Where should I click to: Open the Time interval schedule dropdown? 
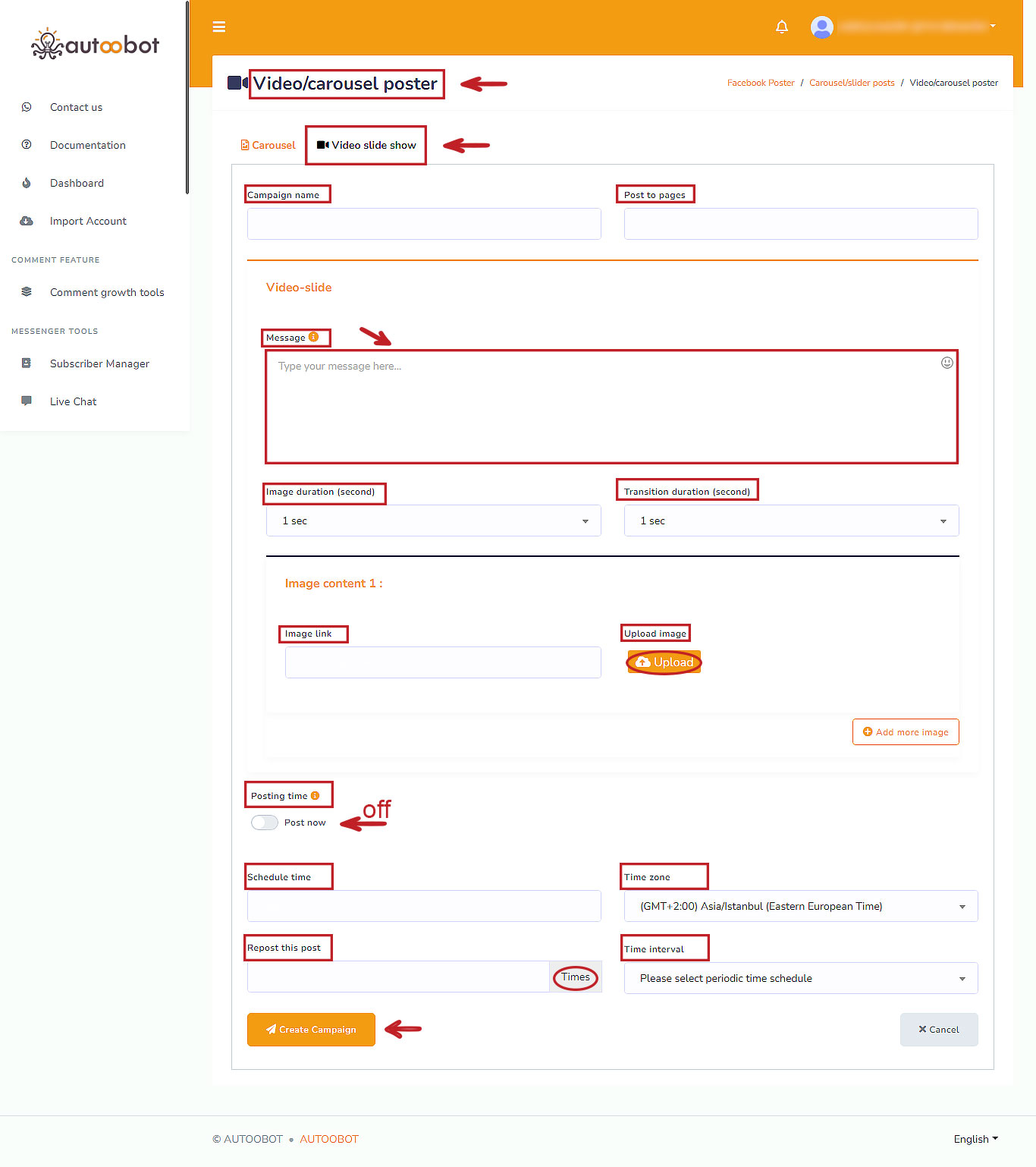pos(800,978)
